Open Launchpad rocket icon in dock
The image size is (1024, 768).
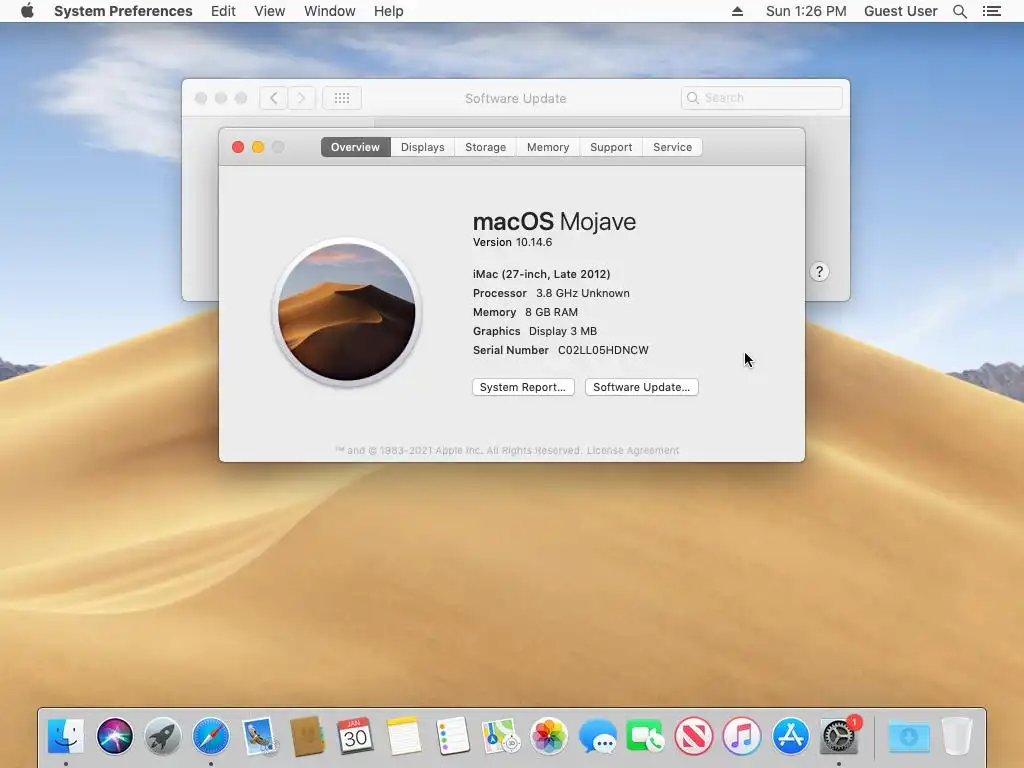(x=163, y=736)
